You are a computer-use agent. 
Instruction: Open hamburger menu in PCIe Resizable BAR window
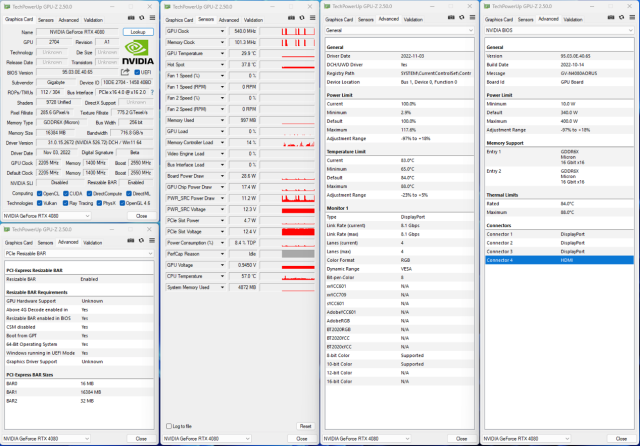click(152, 241)
